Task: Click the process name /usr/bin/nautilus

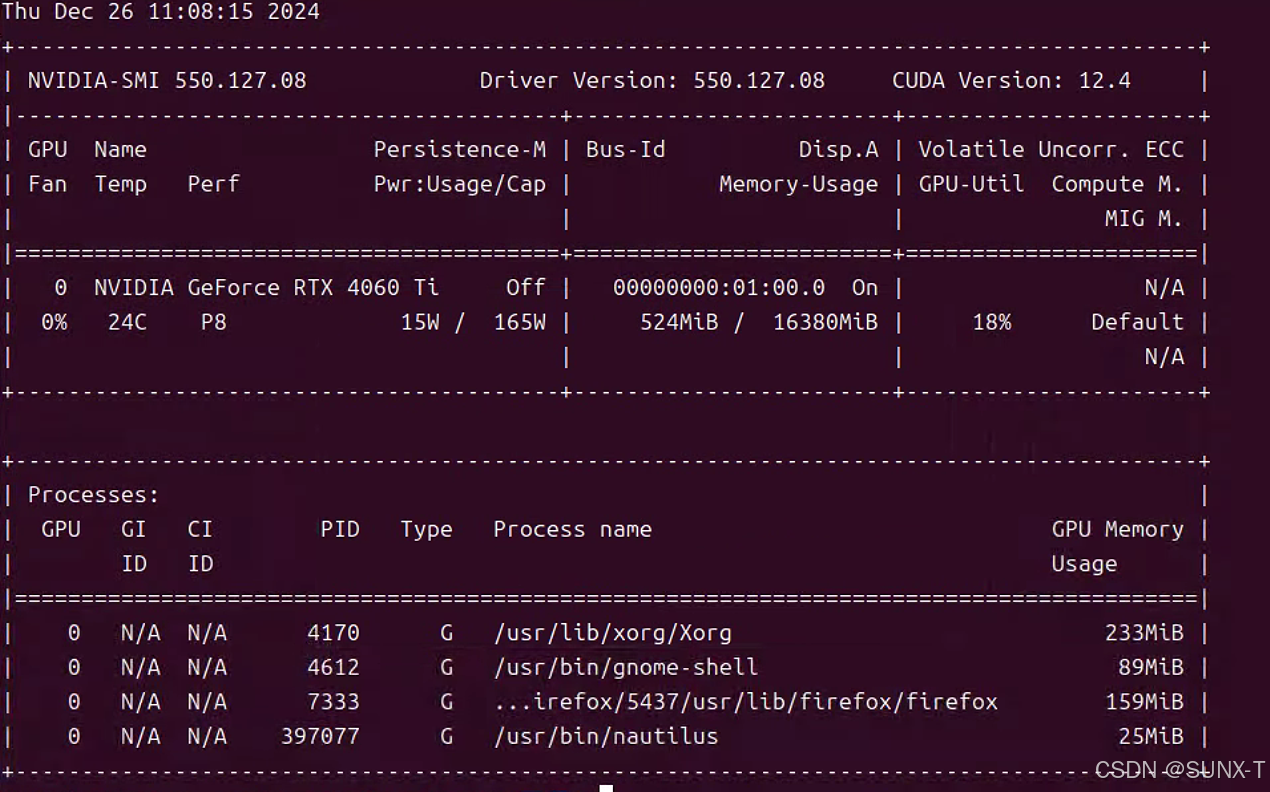Action: 605,736
